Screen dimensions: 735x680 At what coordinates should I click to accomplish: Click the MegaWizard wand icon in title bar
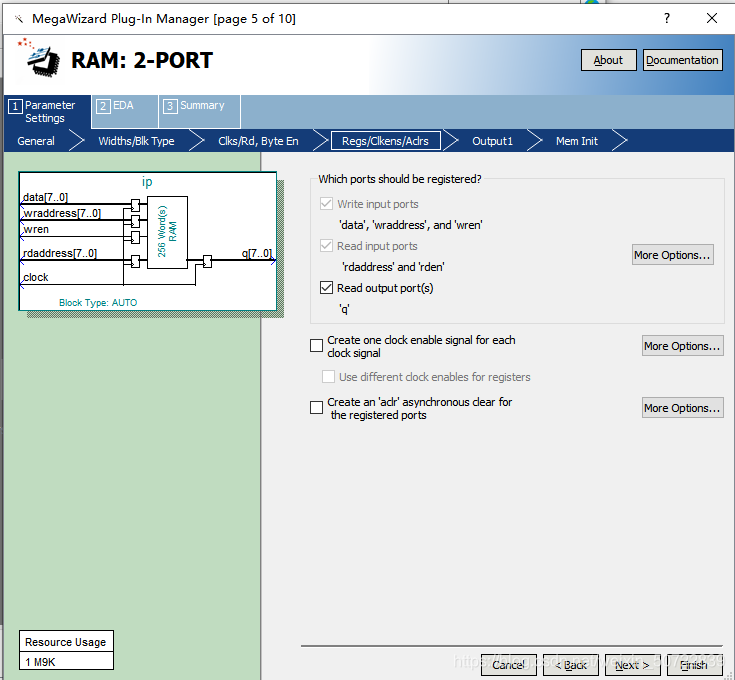click(x=19, y=19)
